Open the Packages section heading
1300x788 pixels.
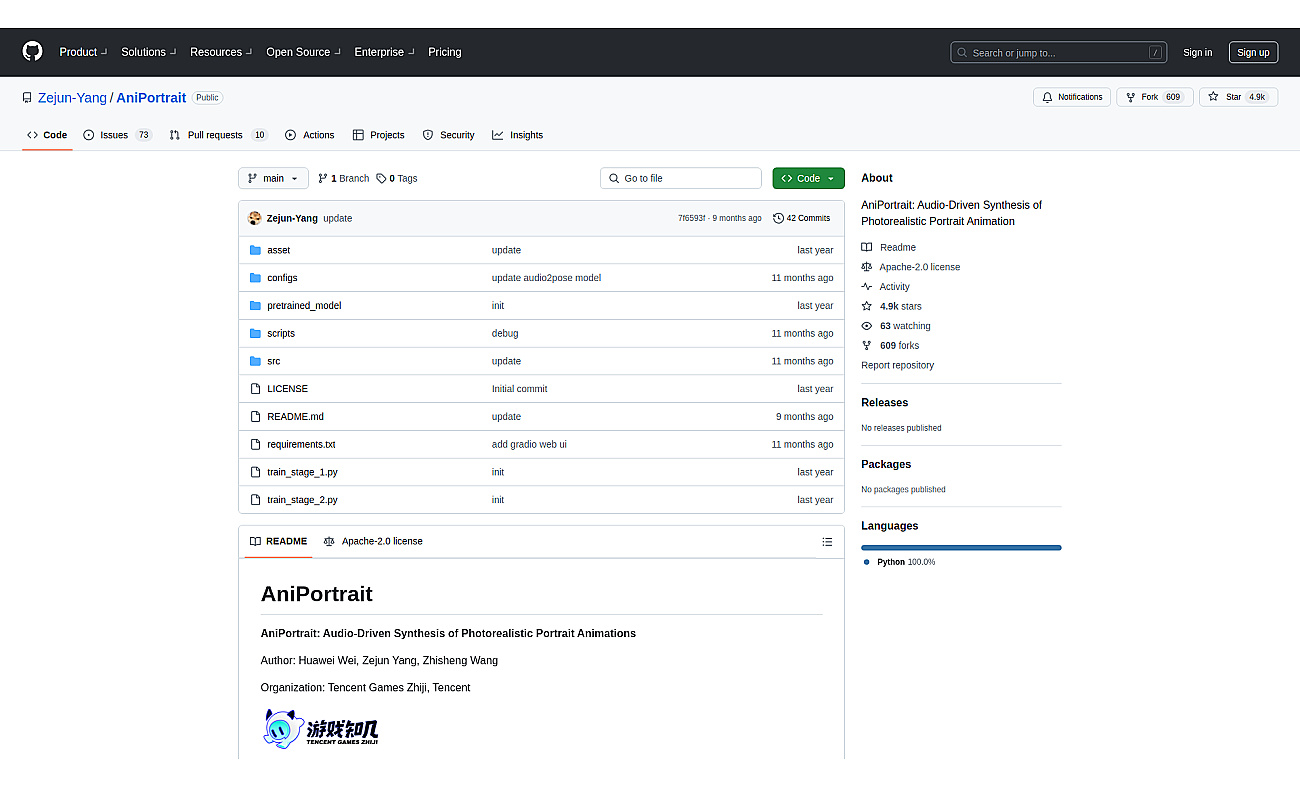[x=886, y=464]
